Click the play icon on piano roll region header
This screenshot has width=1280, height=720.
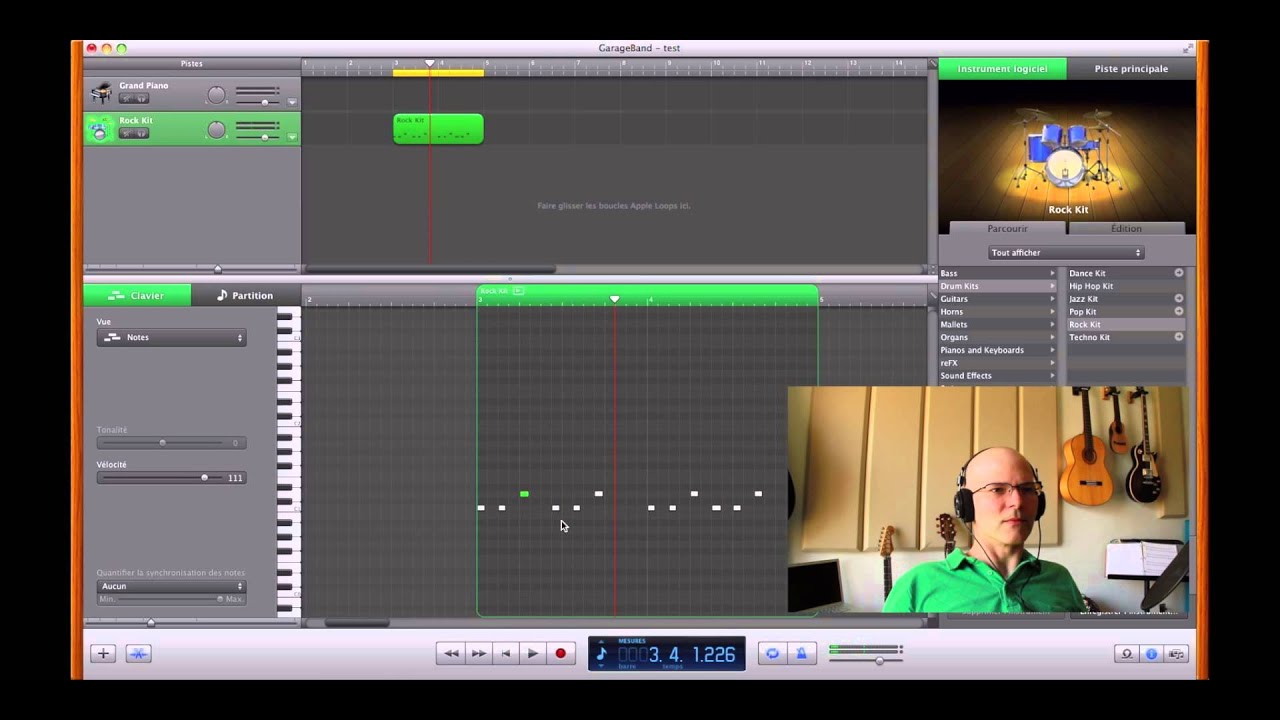click(518, 291)
